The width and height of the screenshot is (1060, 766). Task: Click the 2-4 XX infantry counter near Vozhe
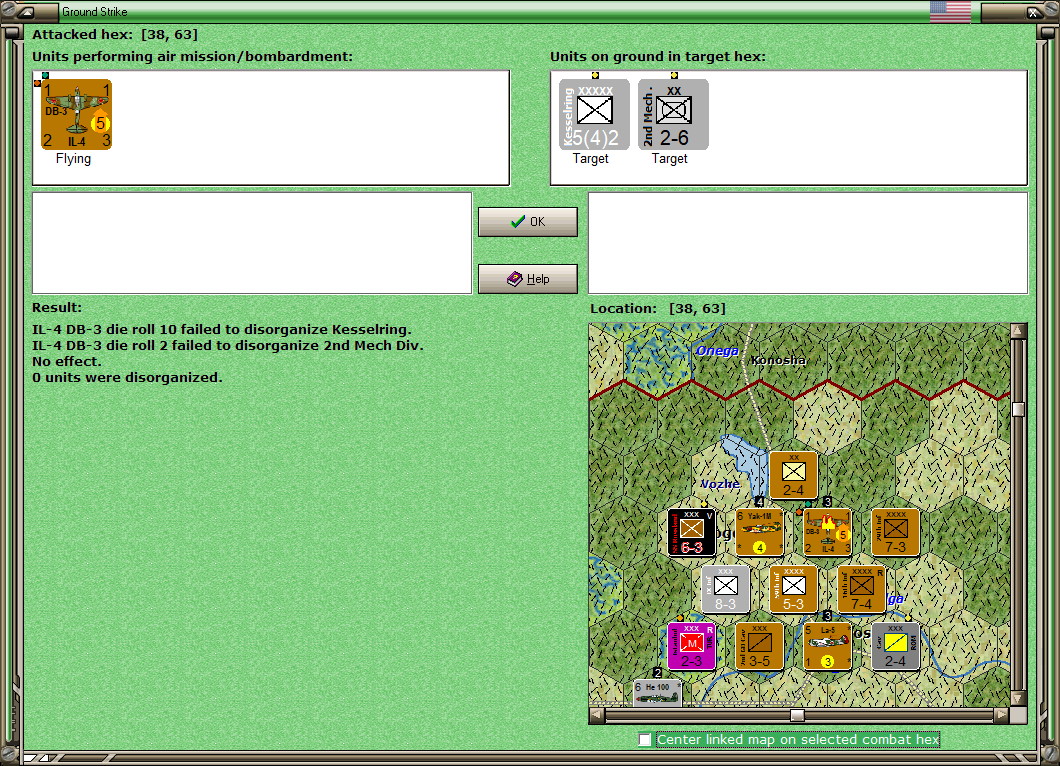(x=794, y=475)
